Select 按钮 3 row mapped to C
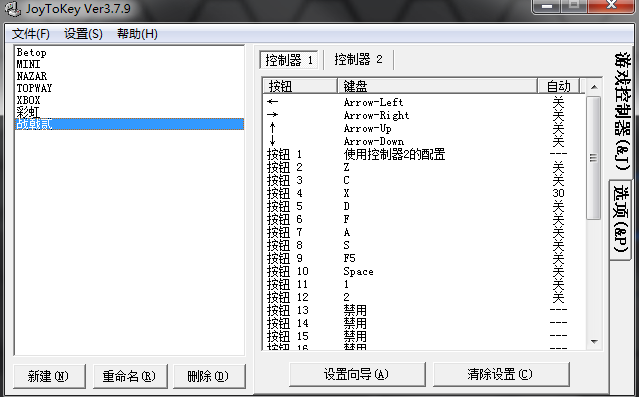The image size is (639, 397). [424, 180]
